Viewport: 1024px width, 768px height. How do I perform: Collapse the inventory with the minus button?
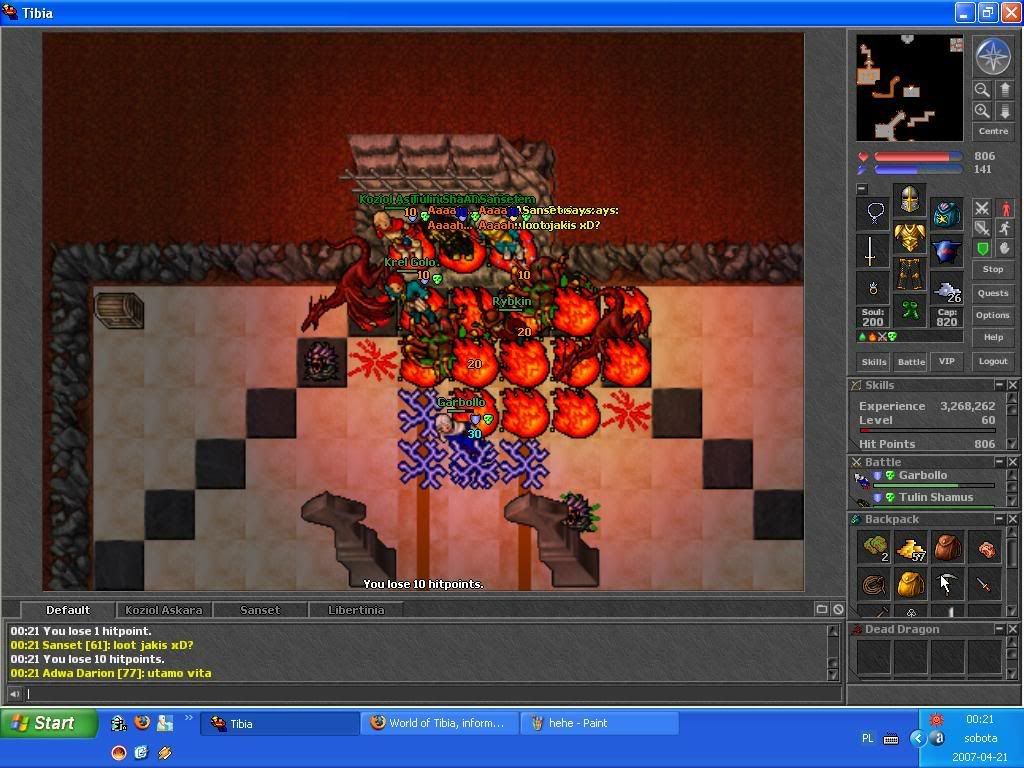click(862, 189)
